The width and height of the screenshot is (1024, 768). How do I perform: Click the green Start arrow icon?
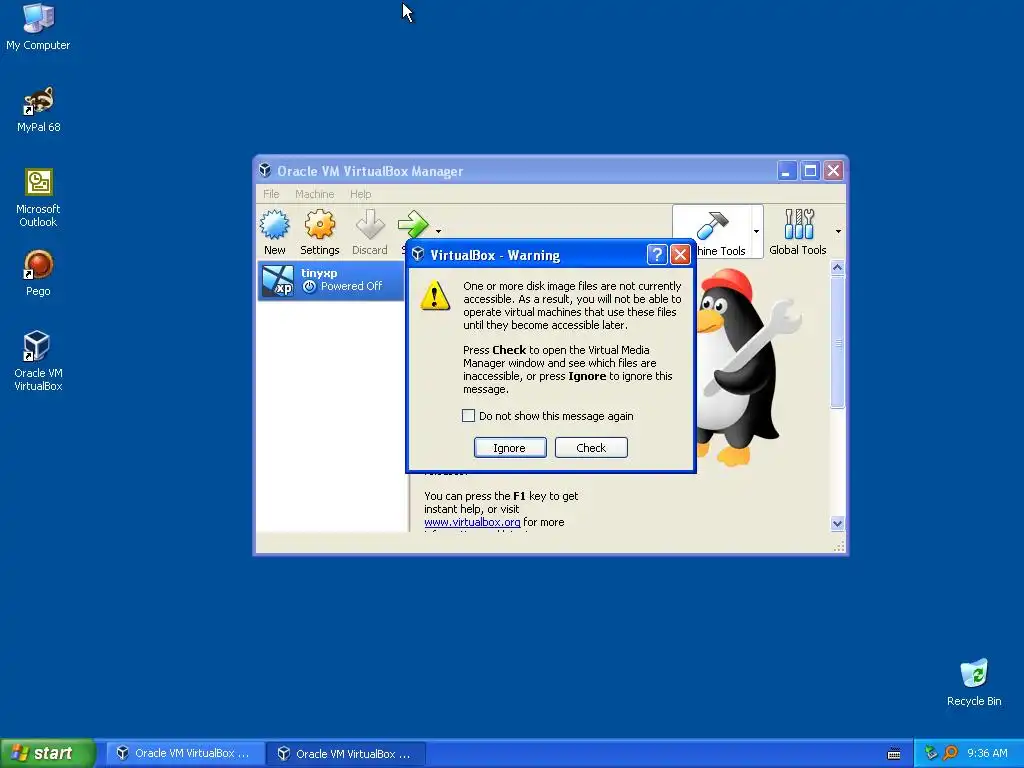point(413,225)
